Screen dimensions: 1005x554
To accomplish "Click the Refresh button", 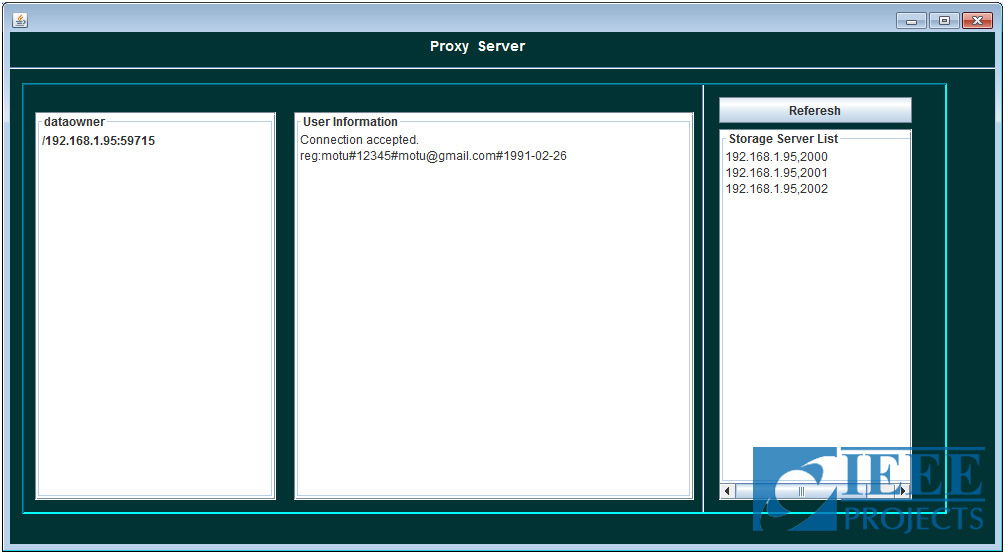I will click(815, 110).
